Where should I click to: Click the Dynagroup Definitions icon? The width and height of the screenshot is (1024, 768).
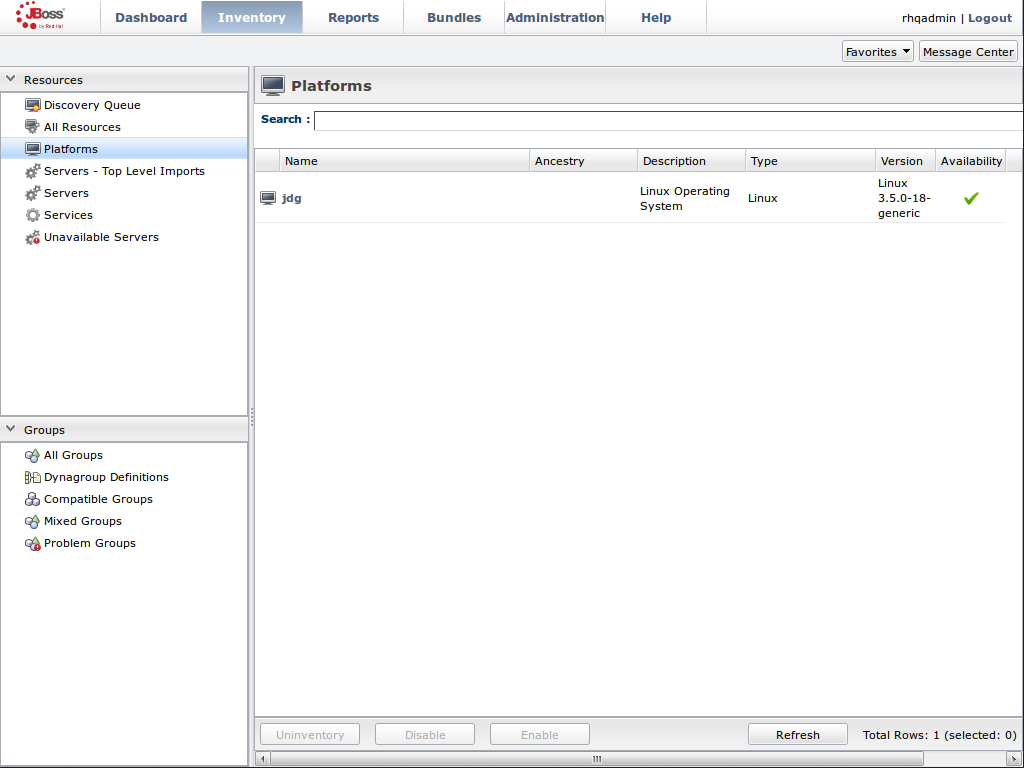[x=33, y=477]
